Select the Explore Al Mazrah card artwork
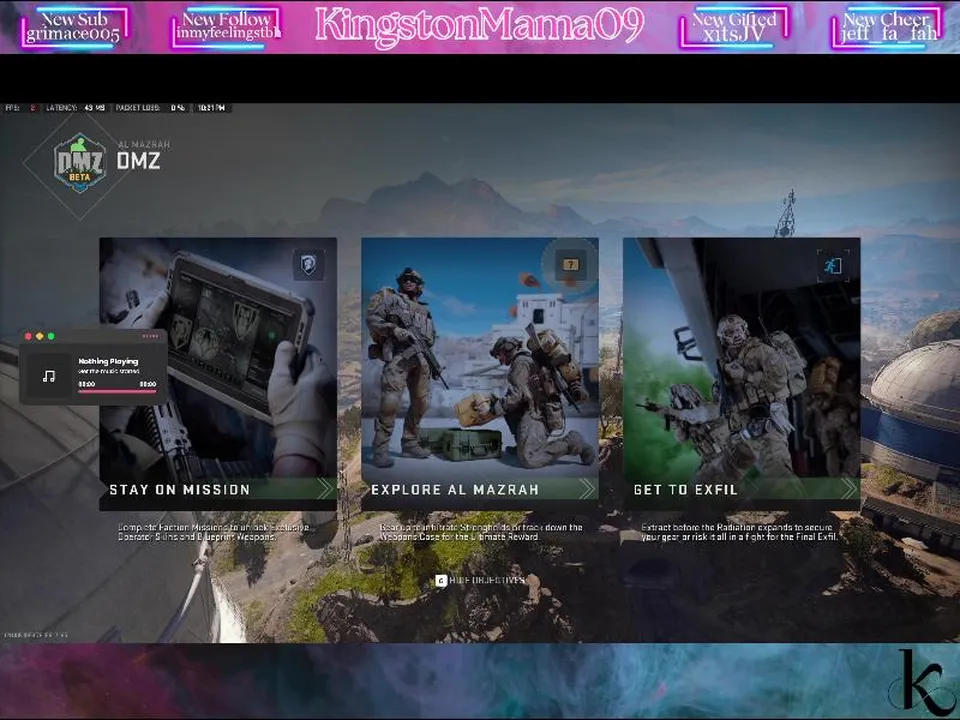Image resolution: width=960 pixels, height=720 pixels. (480, 358)
